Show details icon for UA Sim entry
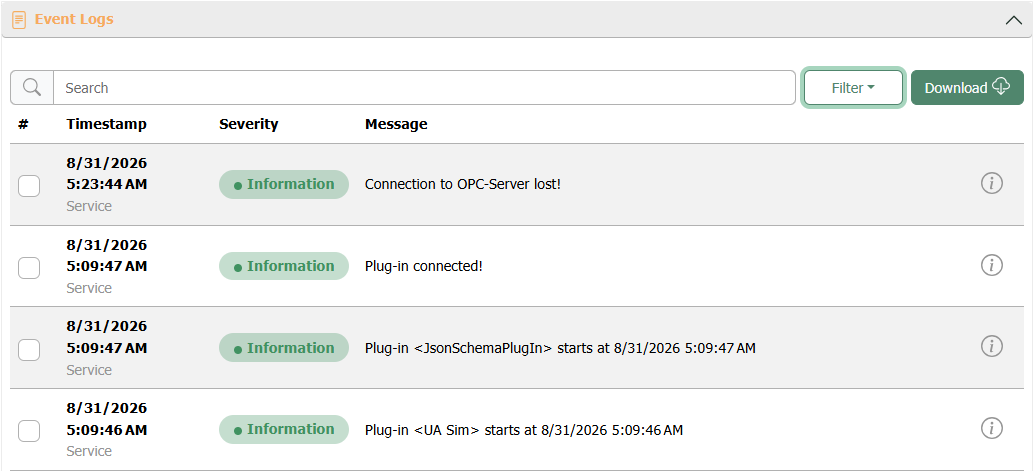Viewport: 1033px width, 471px height. click(x=991, y=428)
